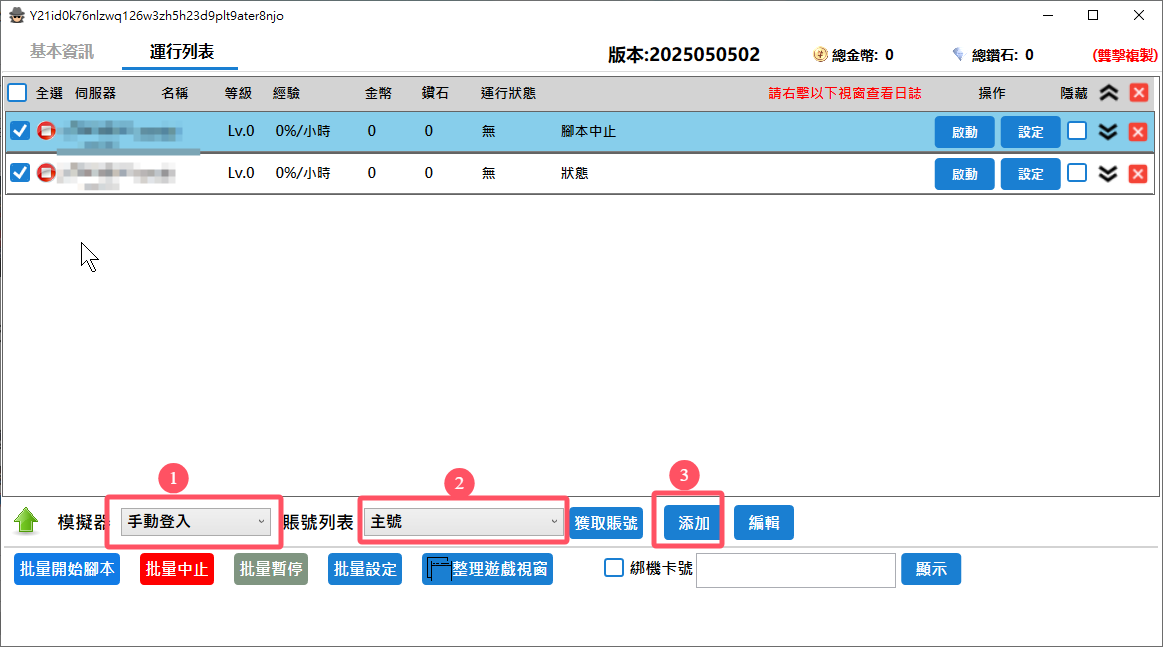Click double up chevron in header
This screenshot has height=647, width=1163.
coord(1108,93)
